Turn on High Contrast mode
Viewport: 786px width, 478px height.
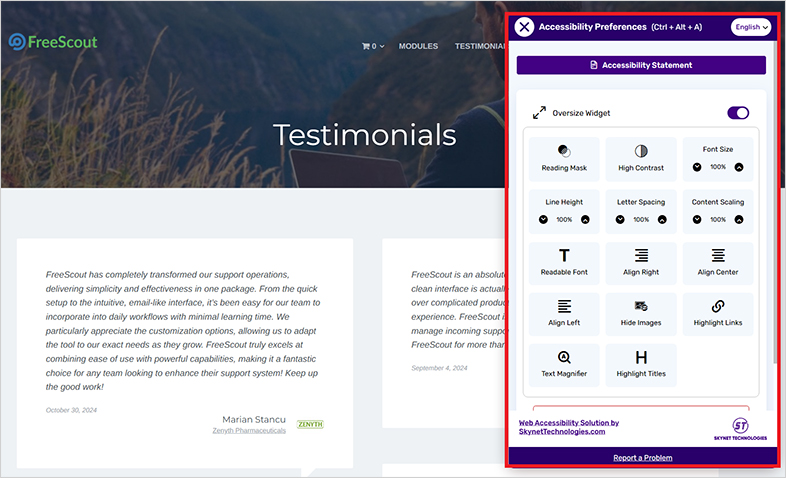tap(641, 159)
